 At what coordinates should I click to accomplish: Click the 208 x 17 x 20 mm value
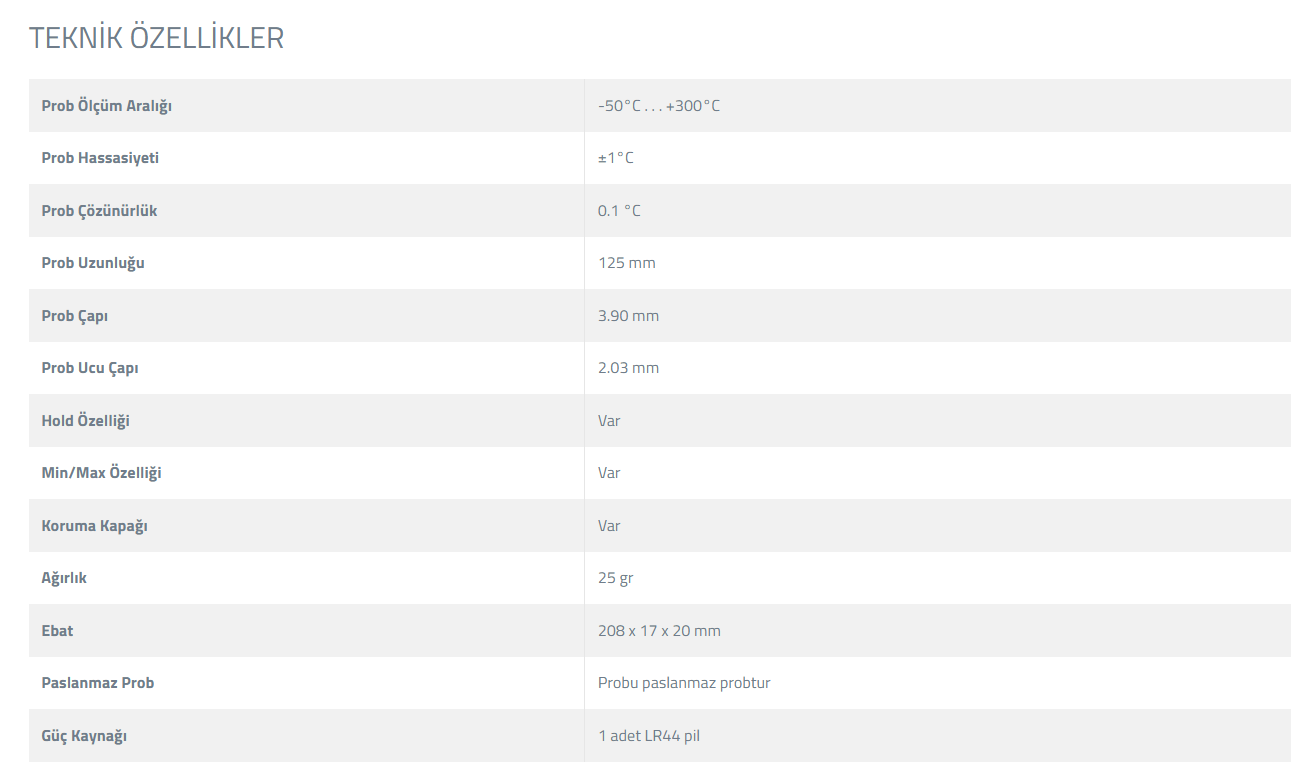pos(659,631)
